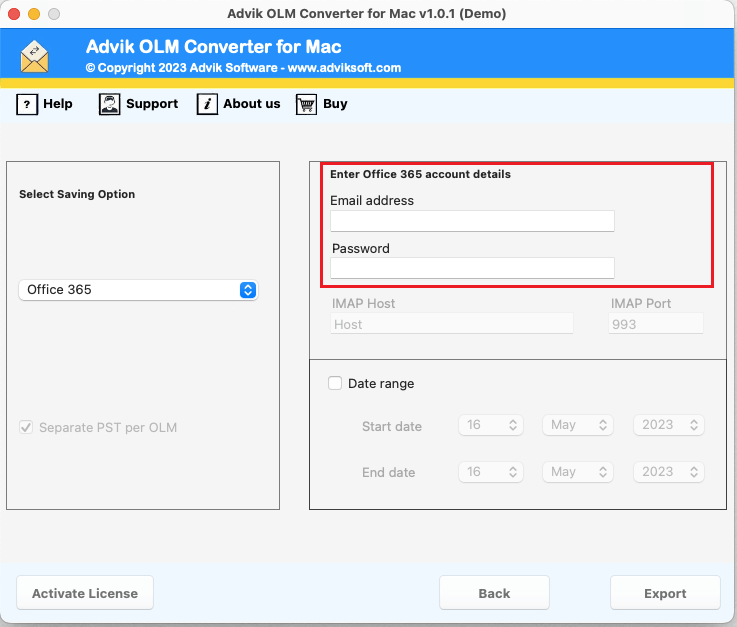Close the window with red button

[x=14, y=14]
